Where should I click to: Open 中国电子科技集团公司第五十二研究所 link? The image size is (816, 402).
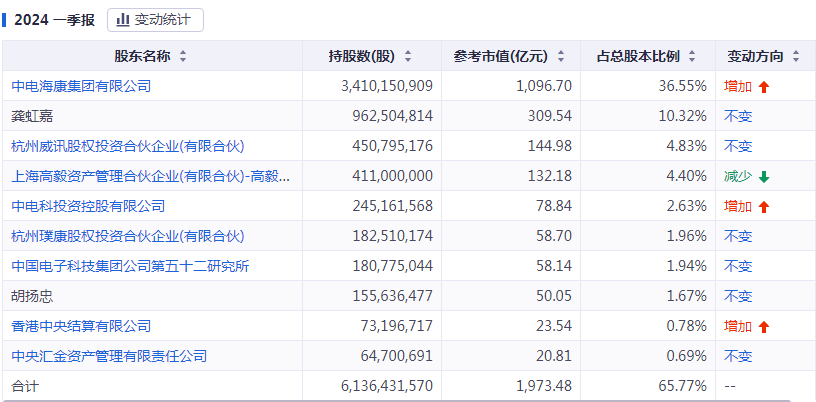(130, 266)
